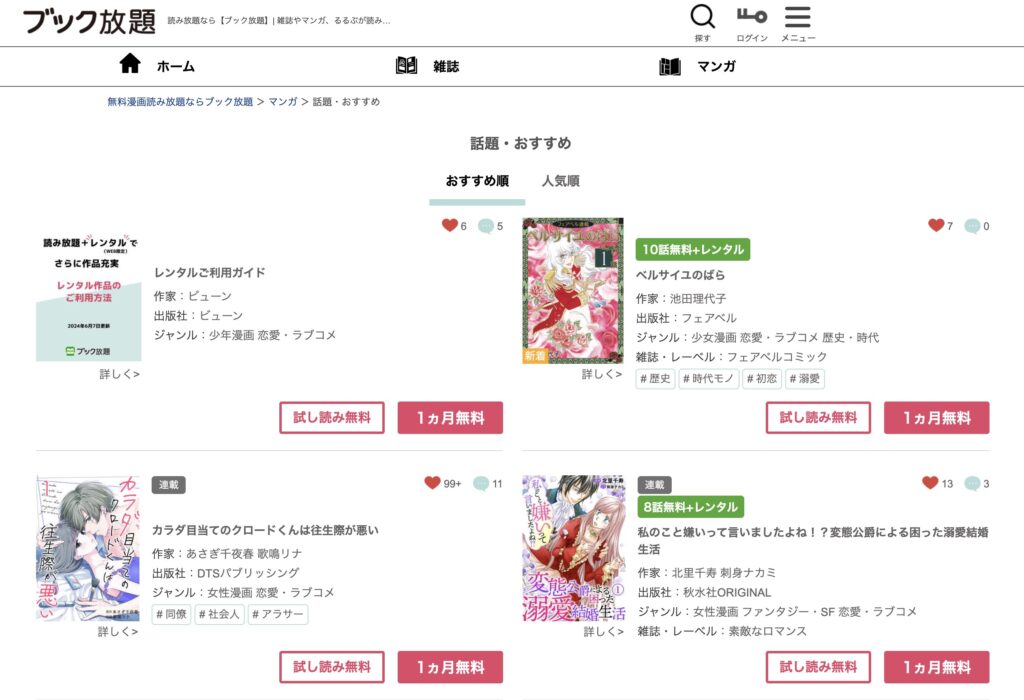Open 私のこと嫌いって言いましたよね cover thumbnail
Image resolution: width=1024 pixels, height=700 pixels.
point(573,548)
